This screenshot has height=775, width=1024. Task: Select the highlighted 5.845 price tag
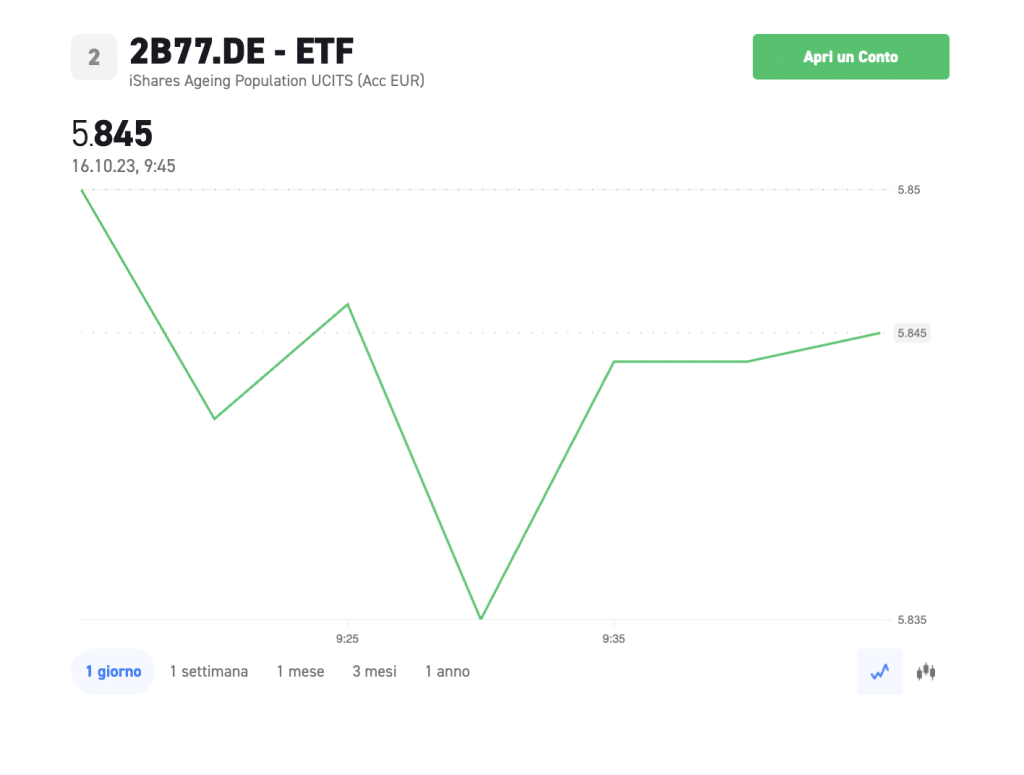click(x=910, y=333)
